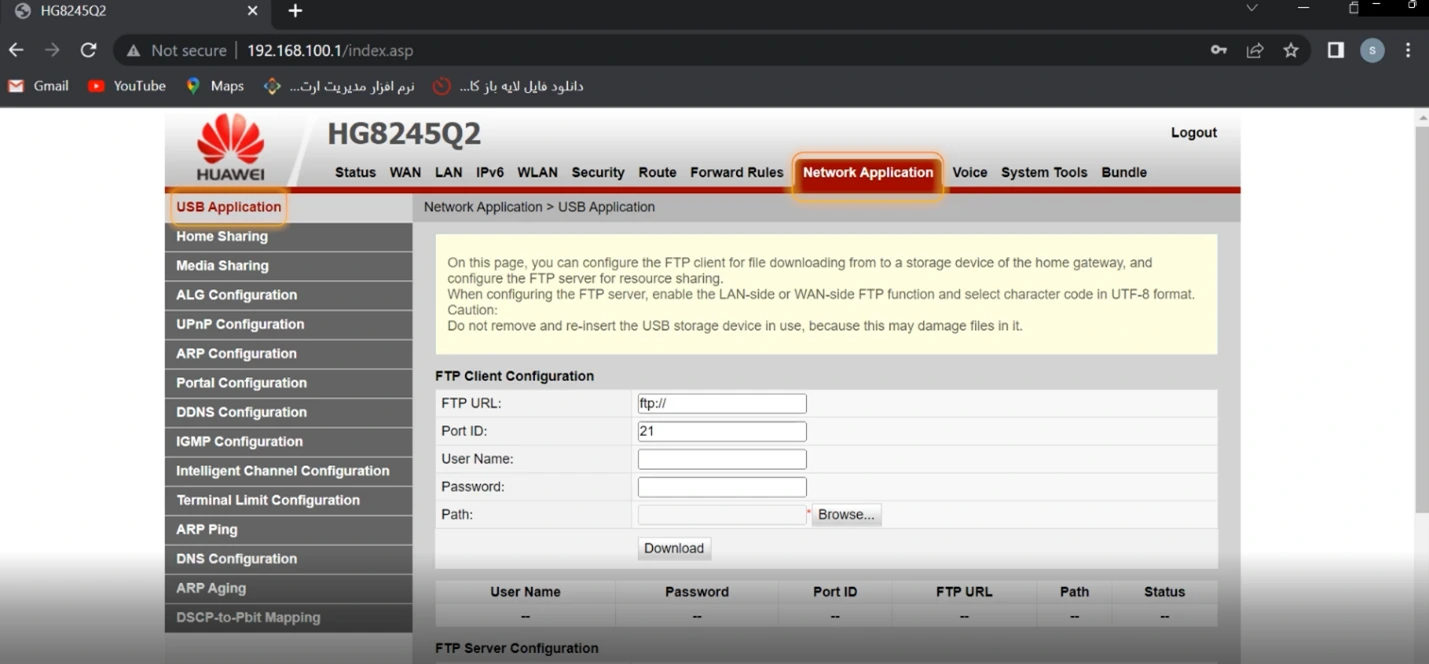Open Portal Configuration in the sidebar
This screenshot has height=664, width=1429.
click(x=288, y=383)
